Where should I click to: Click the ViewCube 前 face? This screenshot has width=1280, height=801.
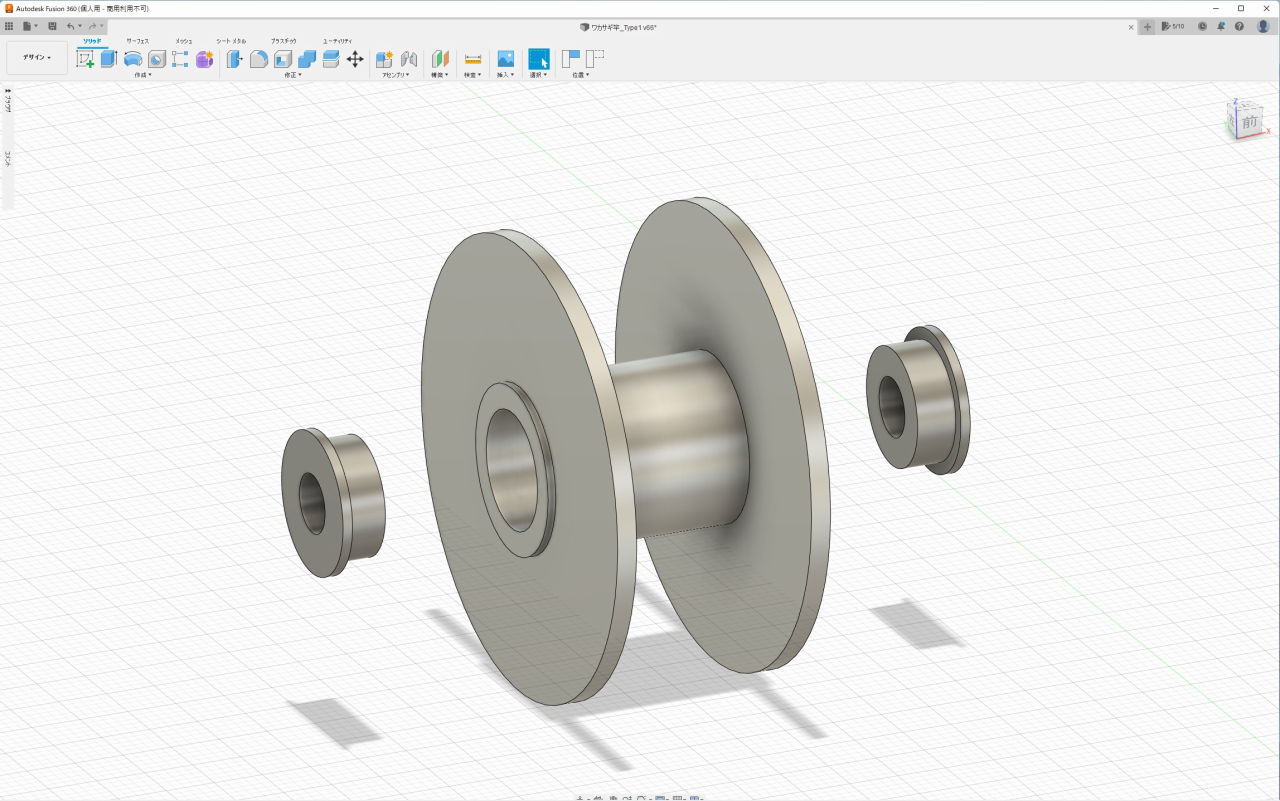click(1250, 121)
